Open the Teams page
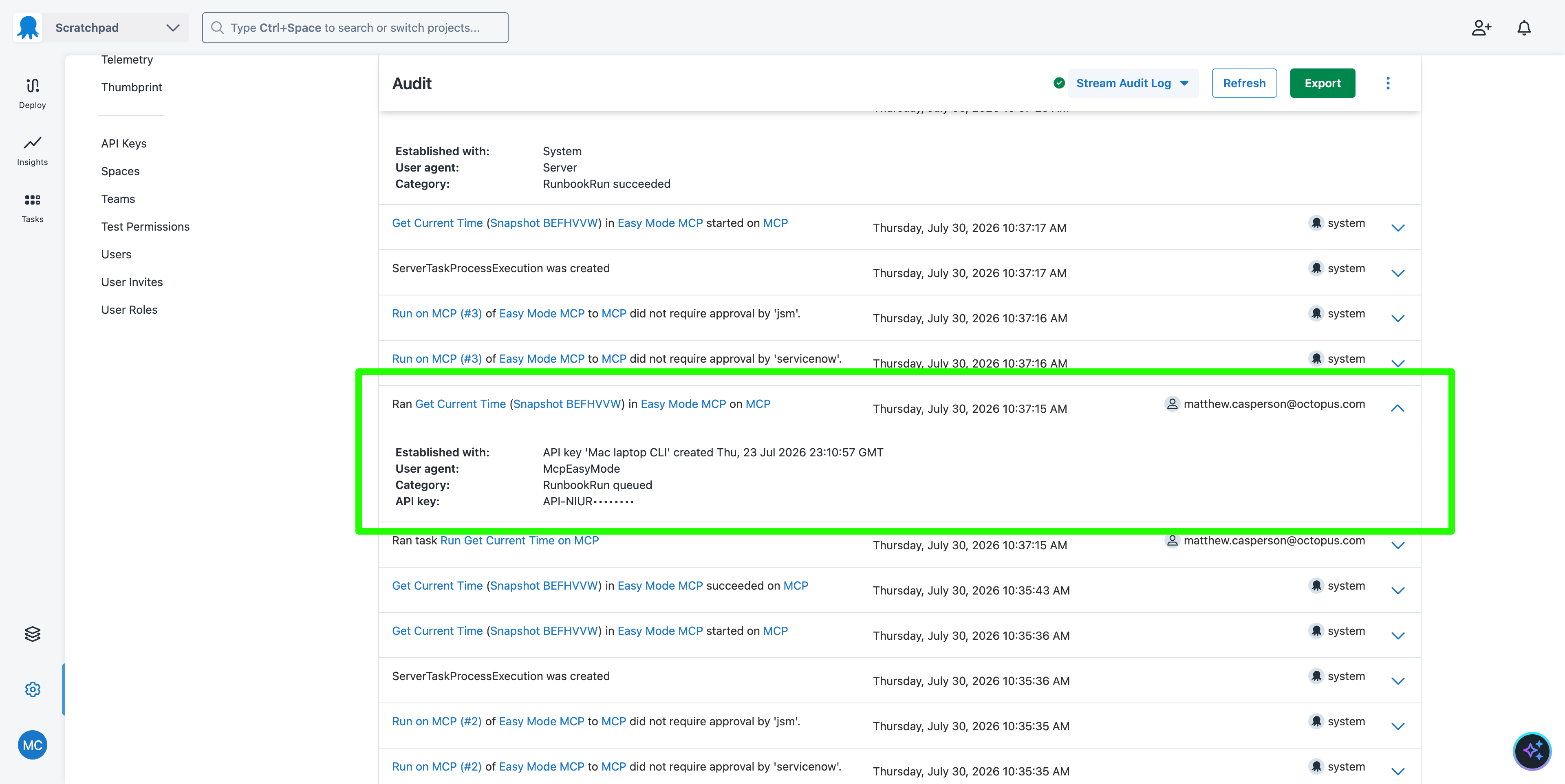 coord(118,198)
